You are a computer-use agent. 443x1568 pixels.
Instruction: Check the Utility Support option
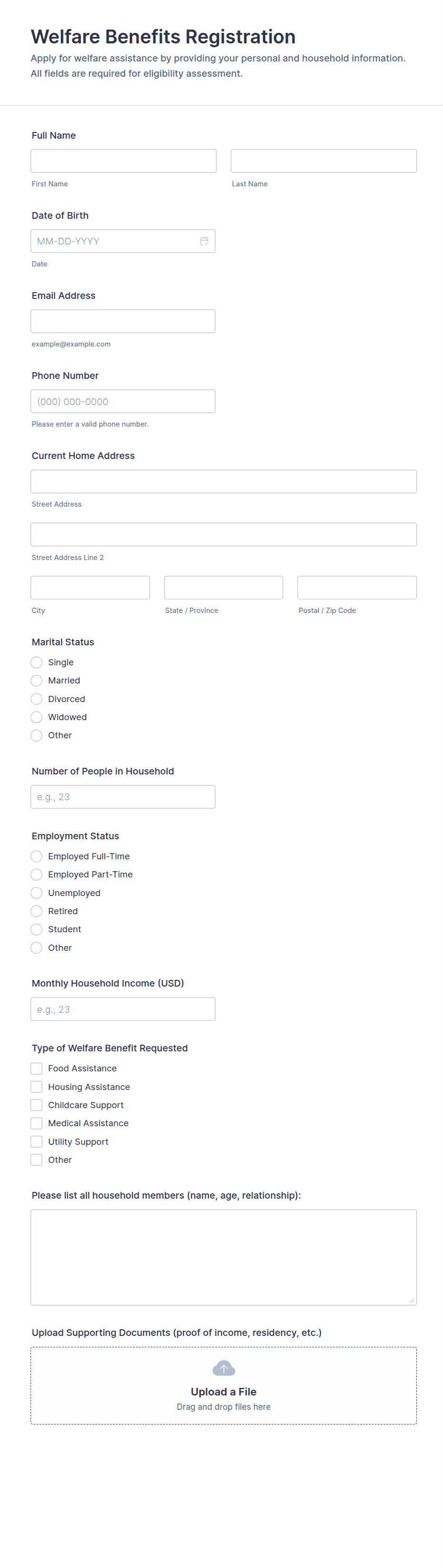point(37,1141)
